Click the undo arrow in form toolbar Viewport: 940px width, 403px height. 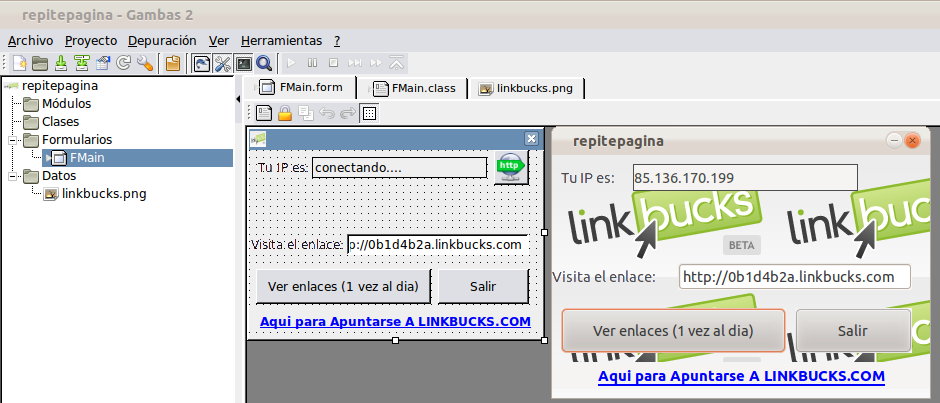tap(327, 113)
